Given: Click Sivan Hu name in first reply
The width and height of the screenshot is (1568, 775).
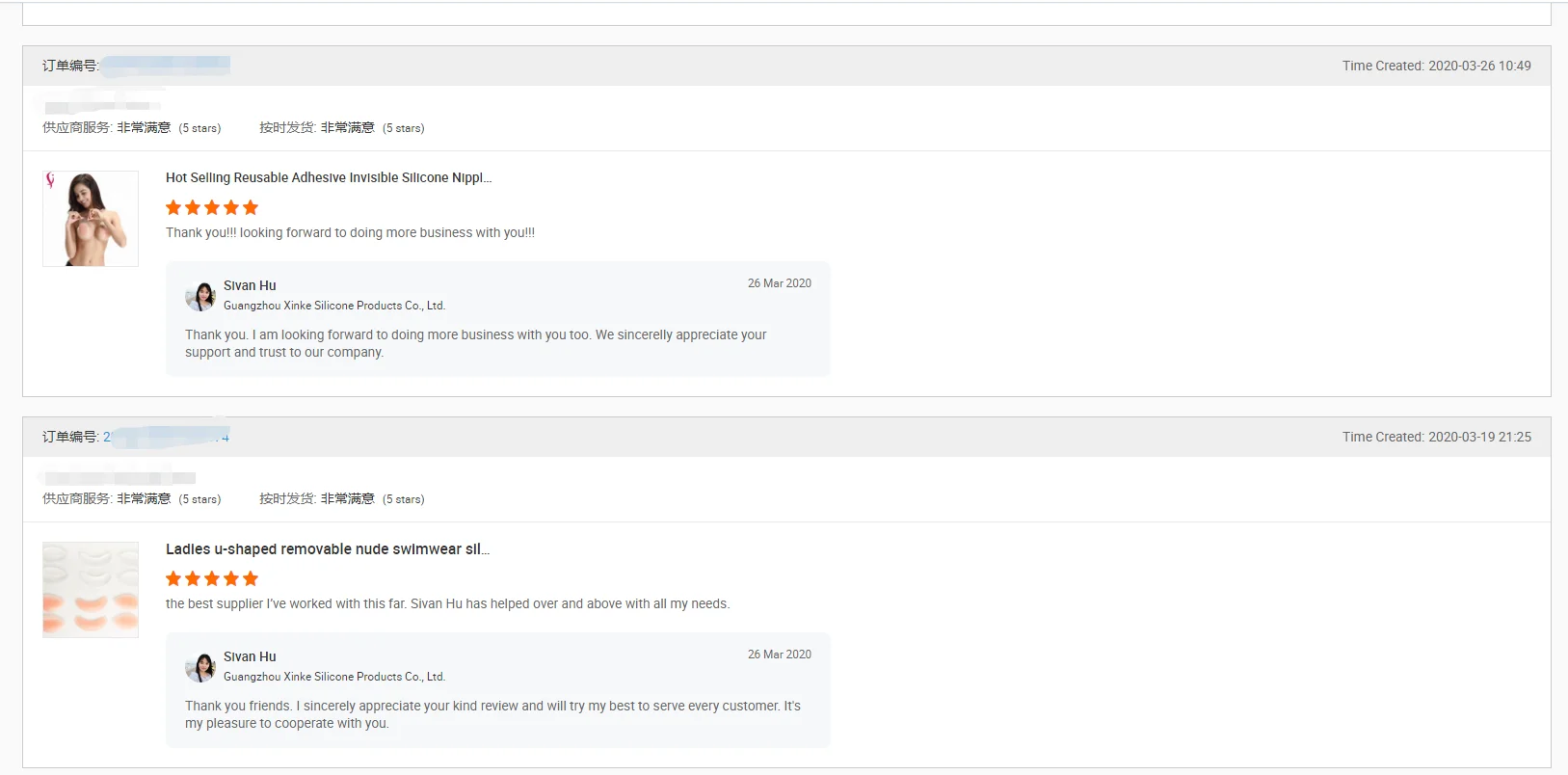Looking at the screenshot, I should click(x=250, y=285).
